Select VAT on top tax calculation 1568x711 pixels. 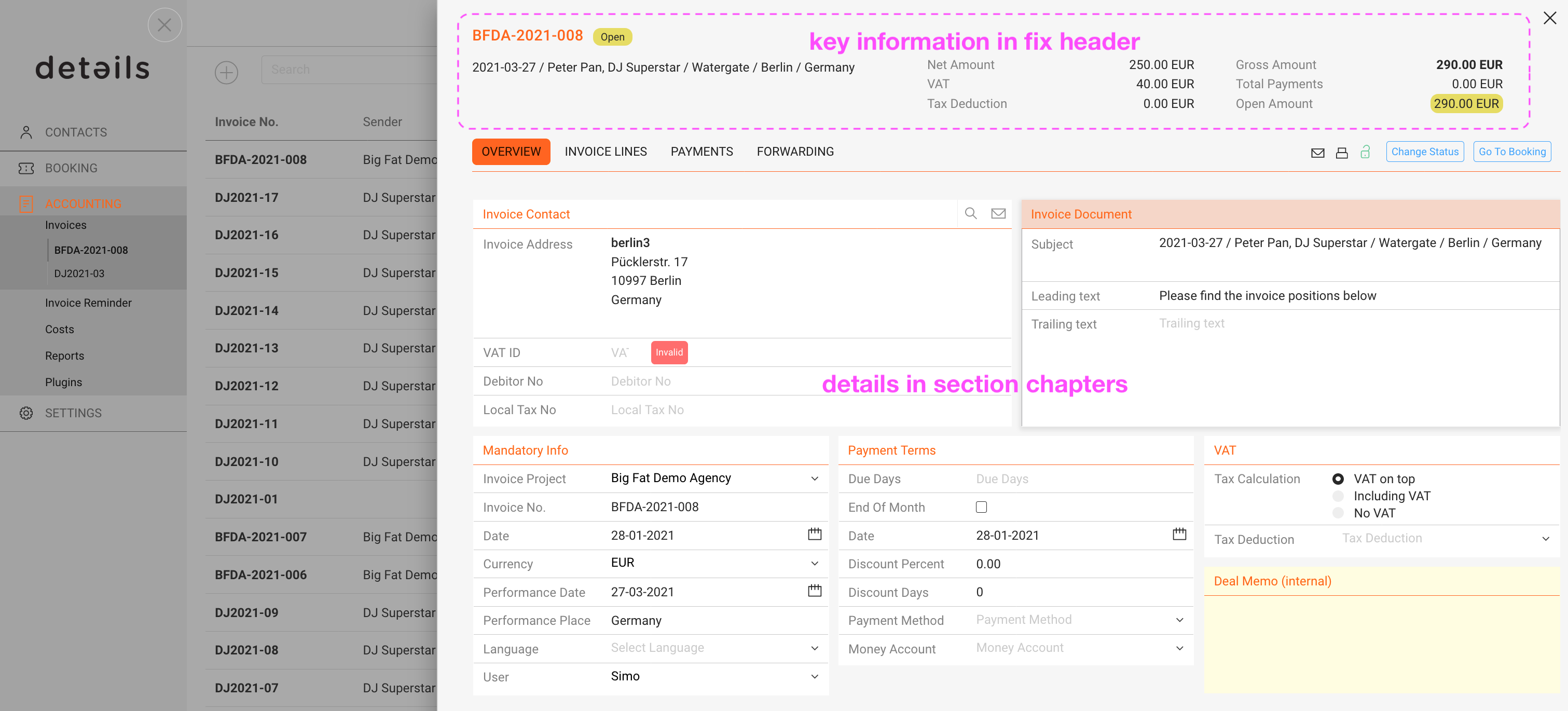point(1338,479)
